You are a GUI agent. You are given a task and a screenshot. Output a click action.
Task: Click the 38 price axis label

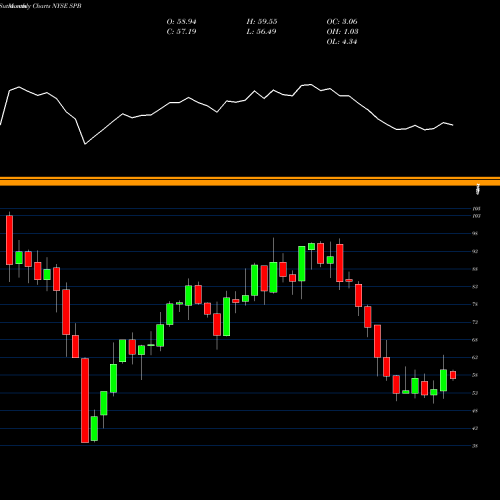(475, 446)
